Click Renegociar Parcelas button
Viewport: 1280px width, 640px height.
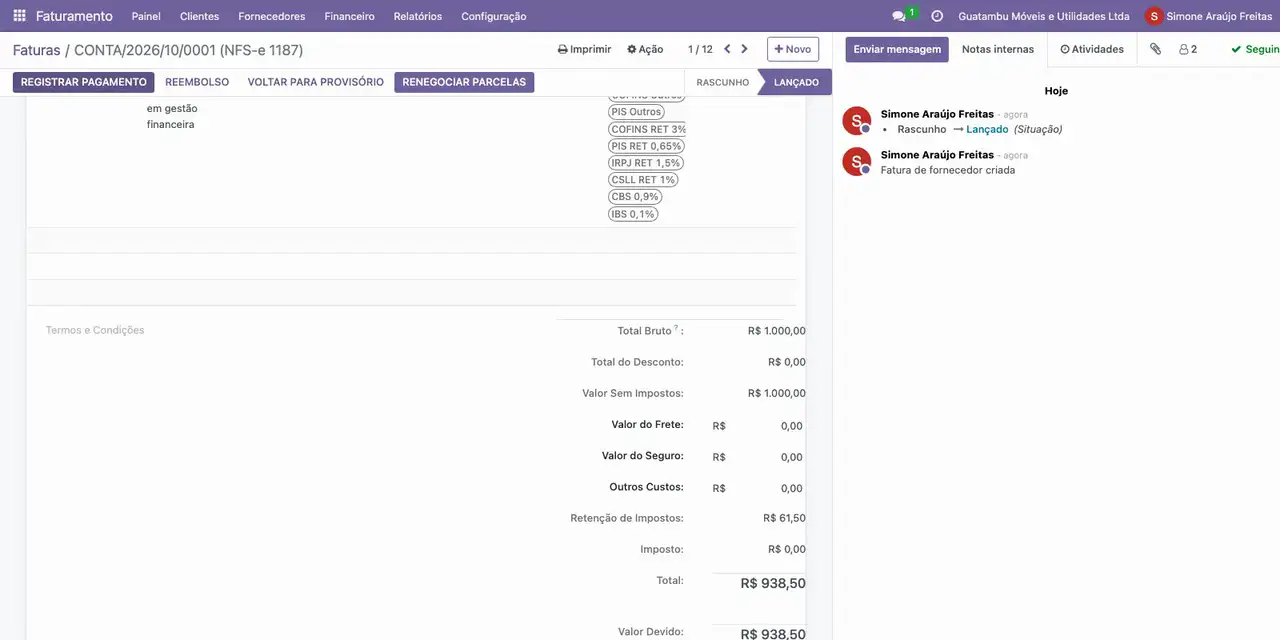pyautogui.click(x=464, y=82)
